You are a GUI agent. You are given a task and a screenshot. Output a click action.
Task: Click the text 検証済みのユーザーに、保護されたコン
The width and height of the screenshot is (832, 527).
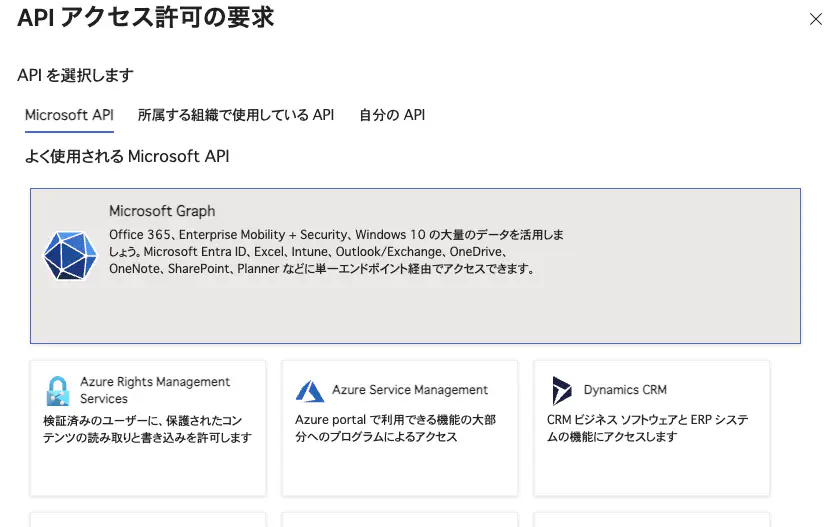[x=143, y=421]
